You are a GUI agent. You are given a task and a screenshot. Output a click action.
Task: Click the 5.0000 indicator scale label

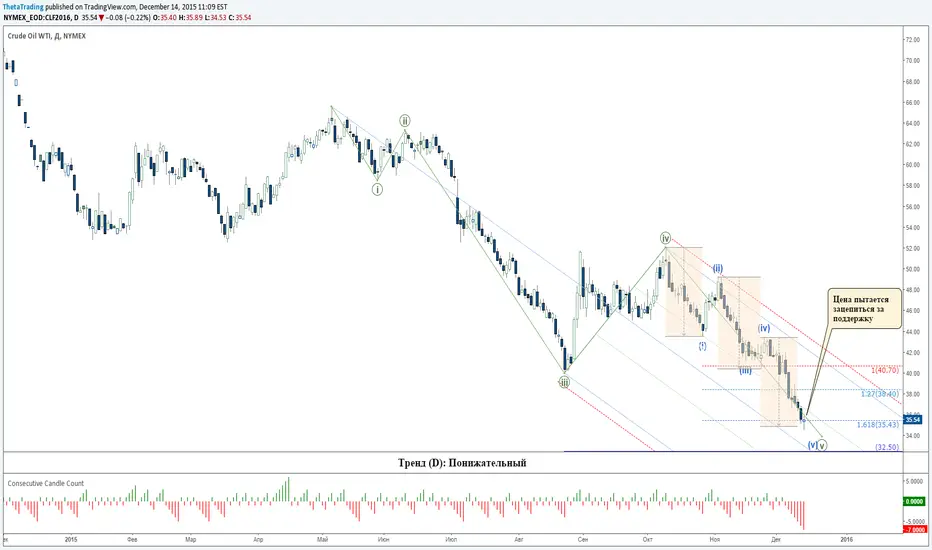coord(914,481)
